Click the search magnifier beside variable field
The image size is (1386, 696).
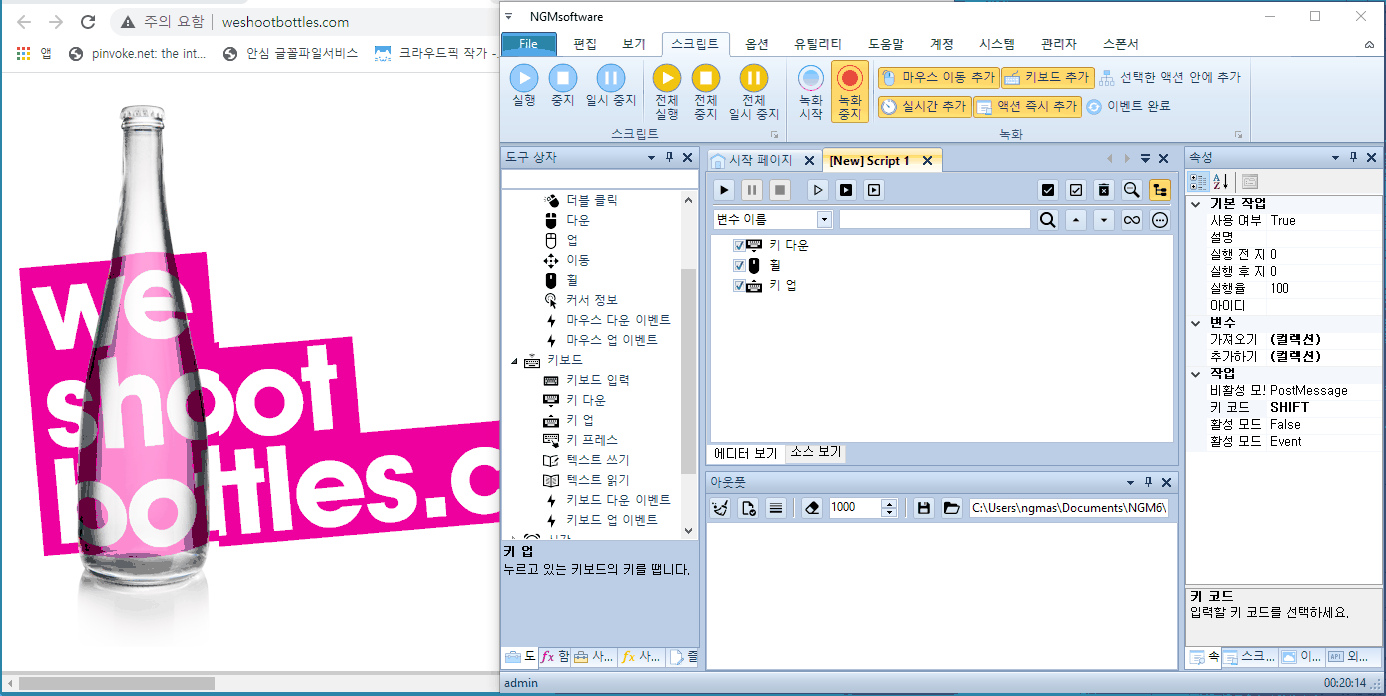1047,220
